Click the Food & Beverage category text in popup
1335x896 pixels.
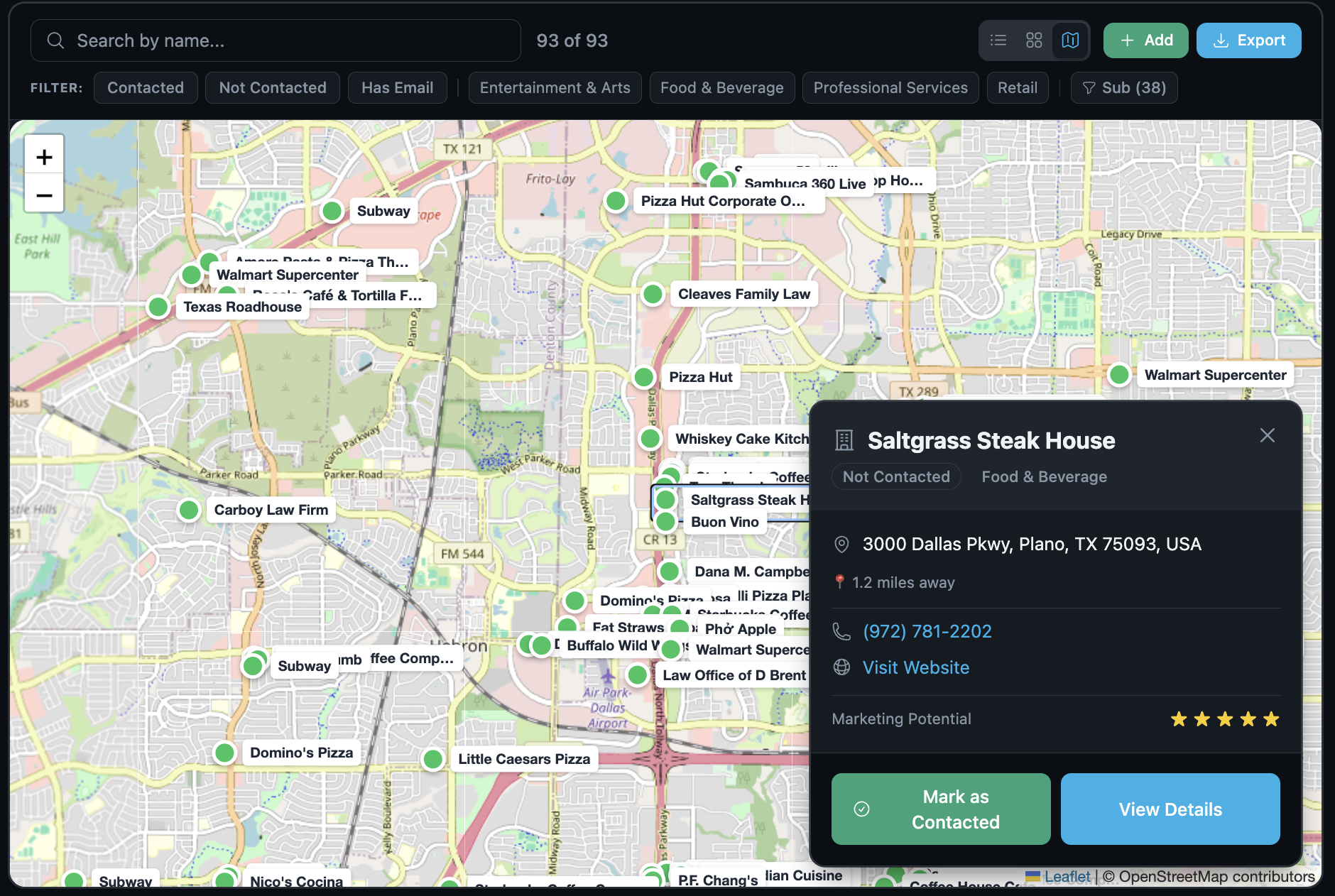[1044, 476]
